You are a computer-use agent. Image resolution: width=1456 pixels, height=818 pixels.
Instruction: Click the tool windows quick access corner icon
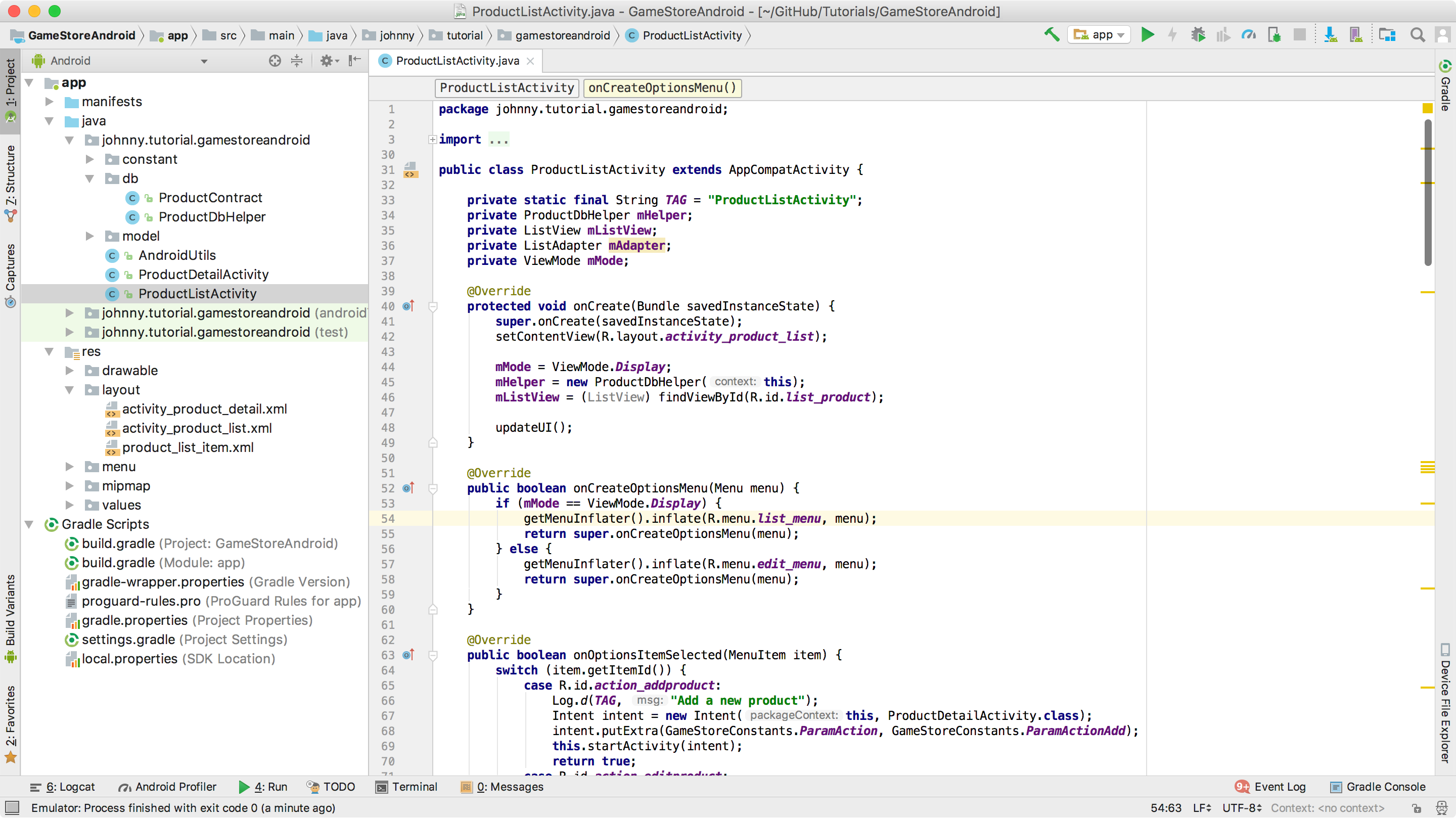coord(12,807)
